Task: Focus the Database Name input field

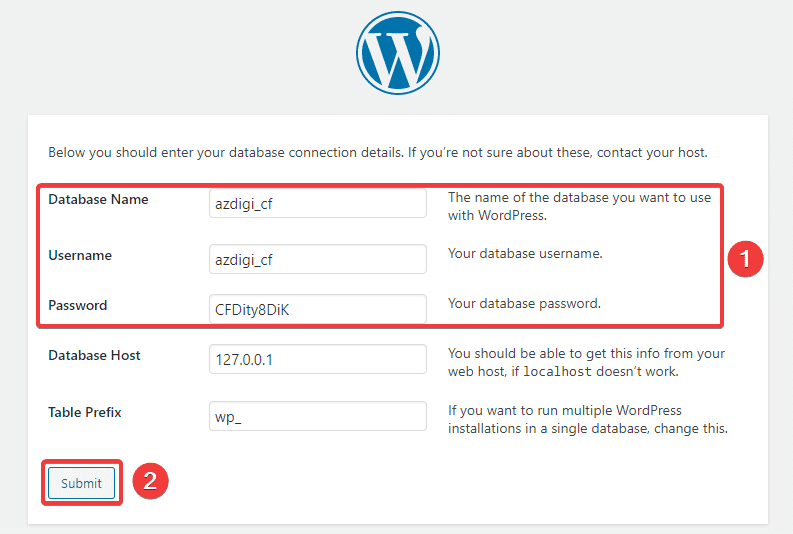Action: pos(317,204)
